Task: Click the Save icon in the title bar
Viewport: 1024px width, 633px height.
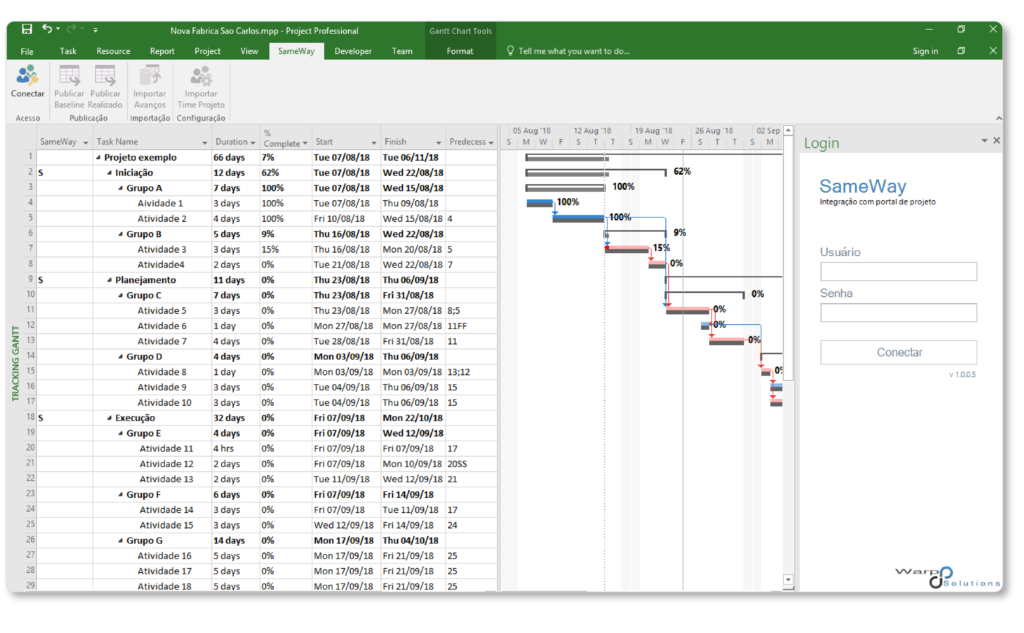Action: pos(27,30)
